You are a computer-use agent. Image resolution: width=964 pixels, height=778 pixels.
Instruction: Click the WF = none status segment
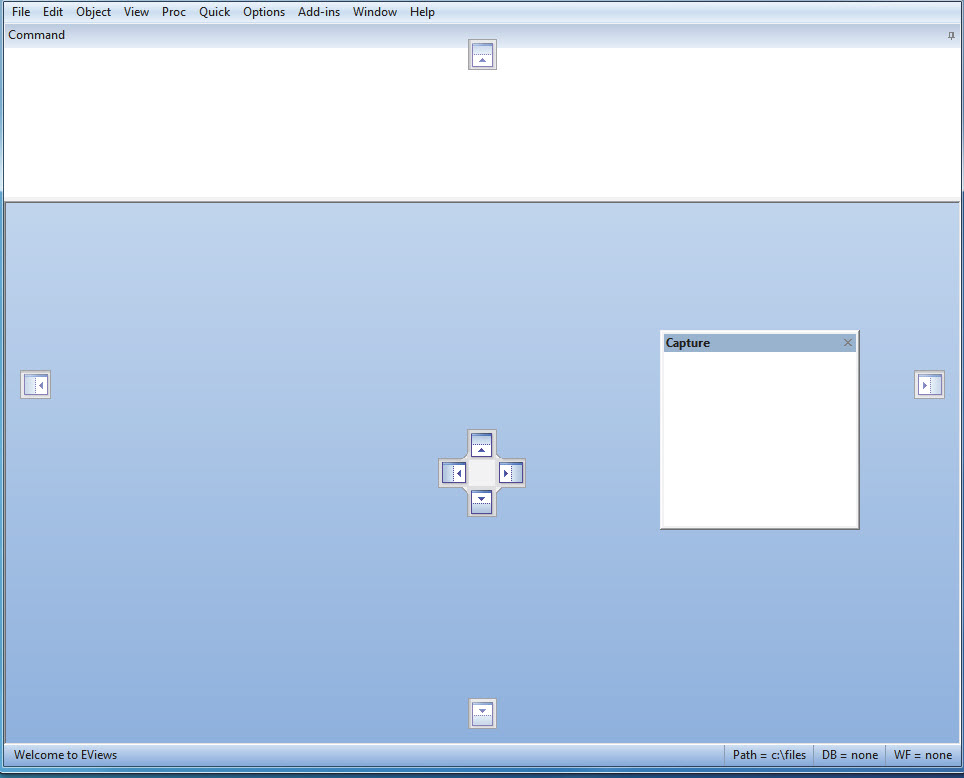click(922, 754)
